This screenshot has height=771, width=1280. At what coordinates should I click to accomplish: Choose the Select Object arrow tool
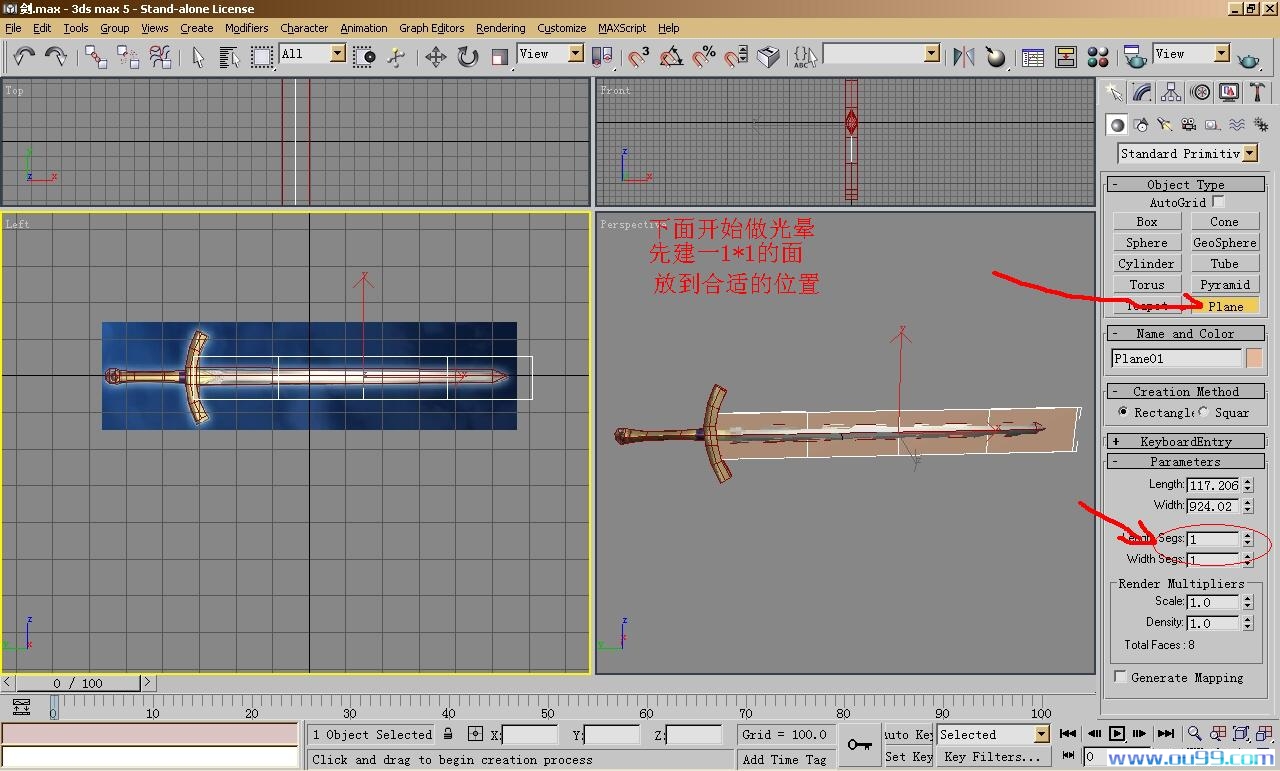(198, 57)
